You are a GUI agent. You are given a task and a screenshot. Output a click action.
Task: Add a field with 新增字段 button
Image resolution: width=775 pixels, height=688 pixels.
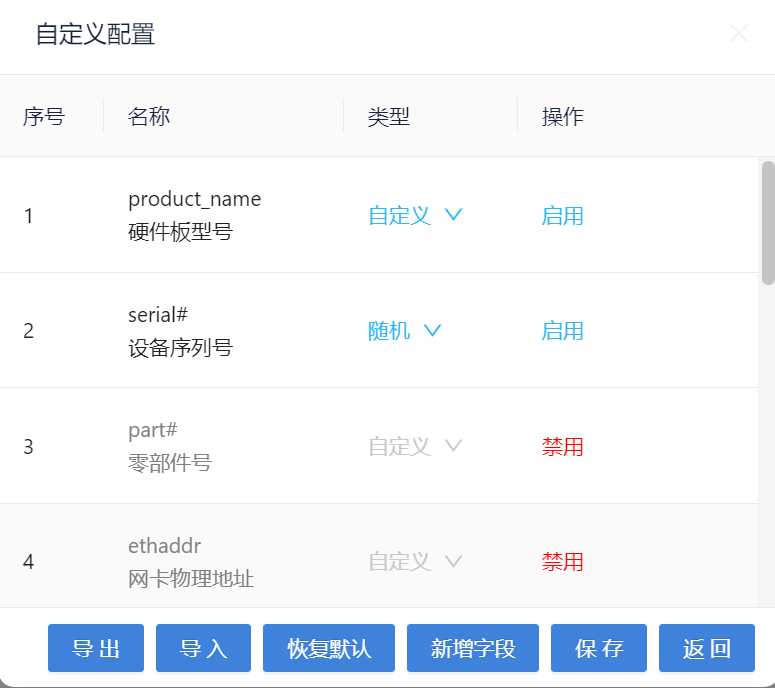[473, 648]
